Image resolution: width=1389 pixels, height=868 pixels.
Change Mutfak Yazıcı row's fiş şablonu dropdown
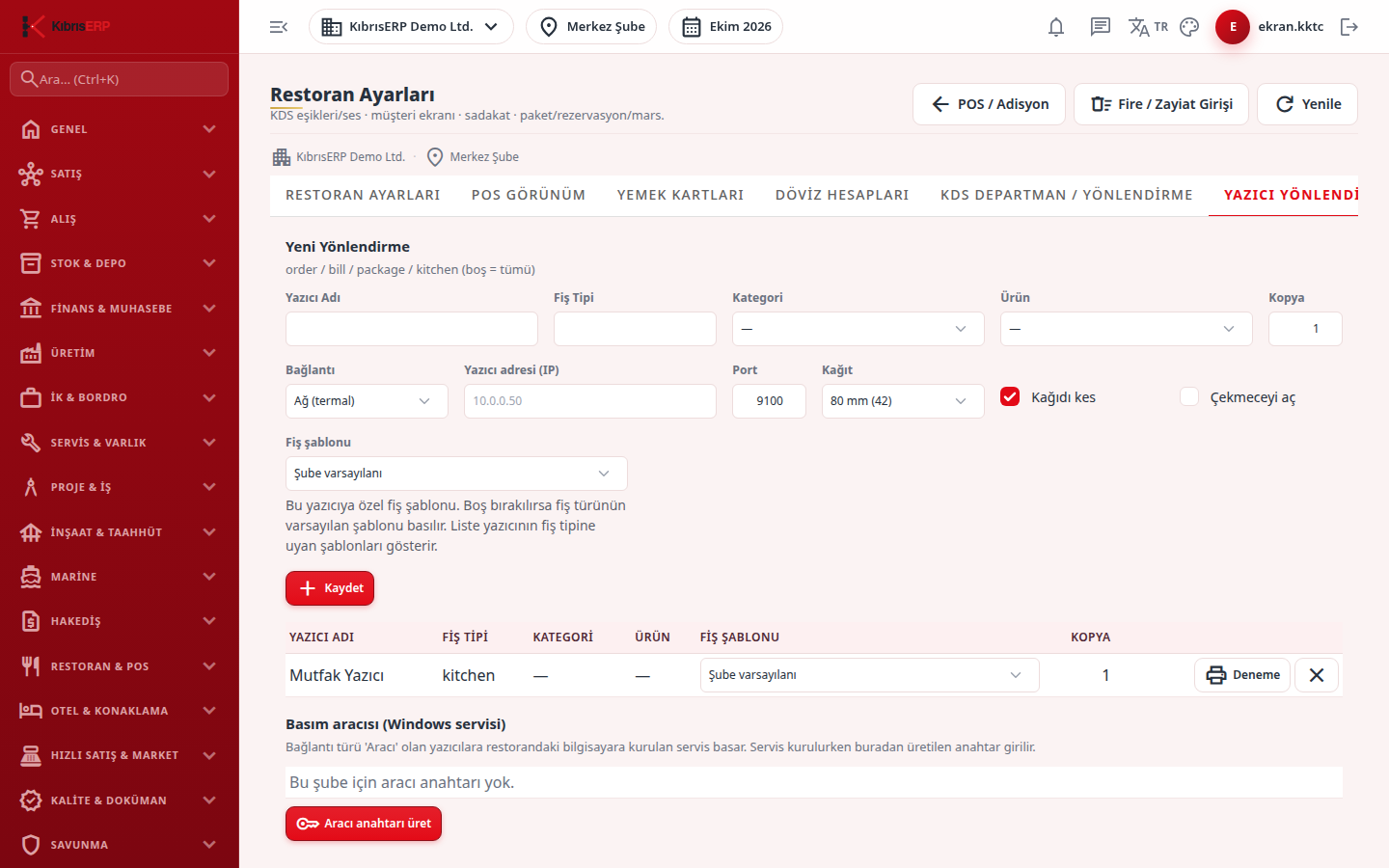[x=869, y=675]
